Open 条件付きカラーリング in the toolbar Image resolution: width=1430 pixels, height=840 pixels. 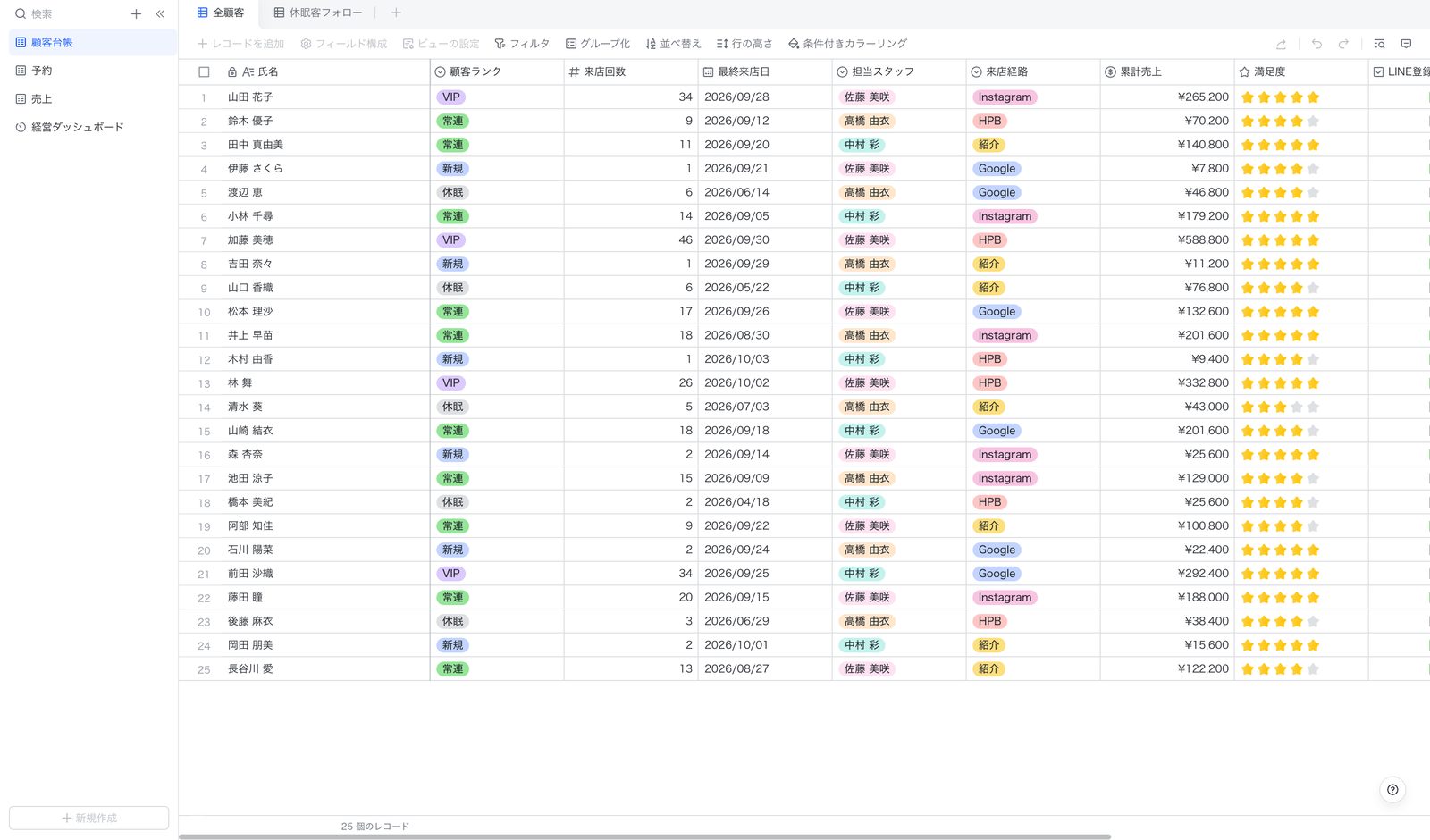pos(847,44)
